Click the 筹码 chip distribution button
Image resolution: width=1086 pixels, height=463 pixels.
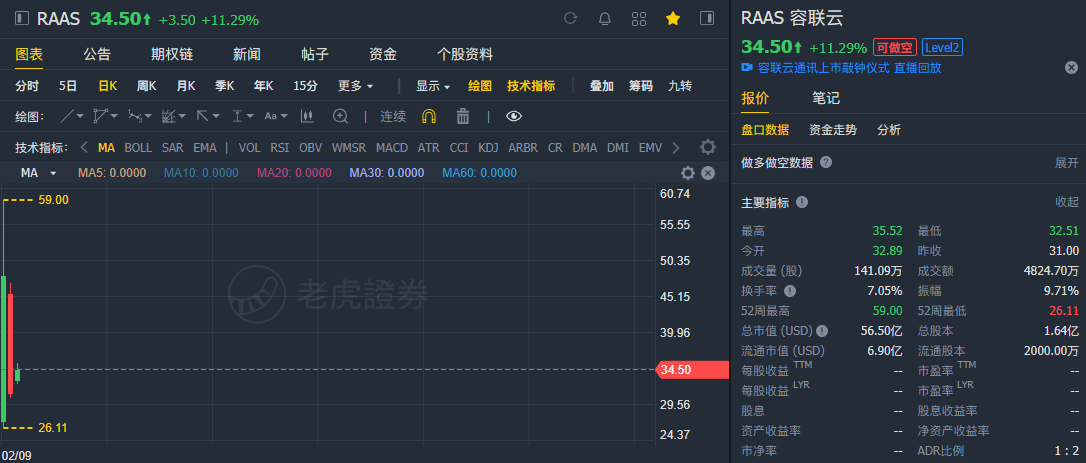click(641, 86)
